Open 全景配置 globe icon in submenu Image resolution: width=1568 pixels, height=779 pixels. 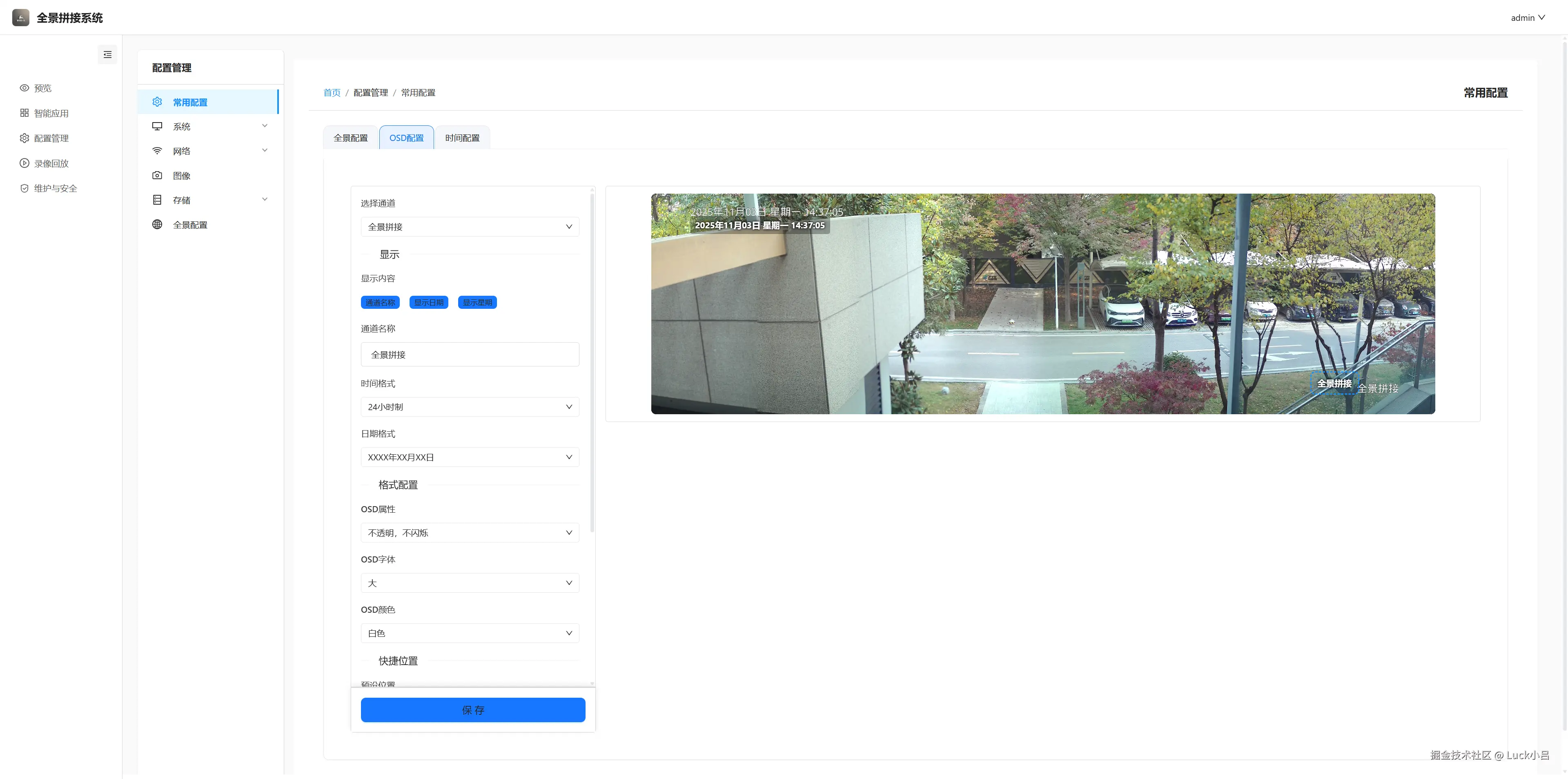pyautogui.click(x=157, y=225)
